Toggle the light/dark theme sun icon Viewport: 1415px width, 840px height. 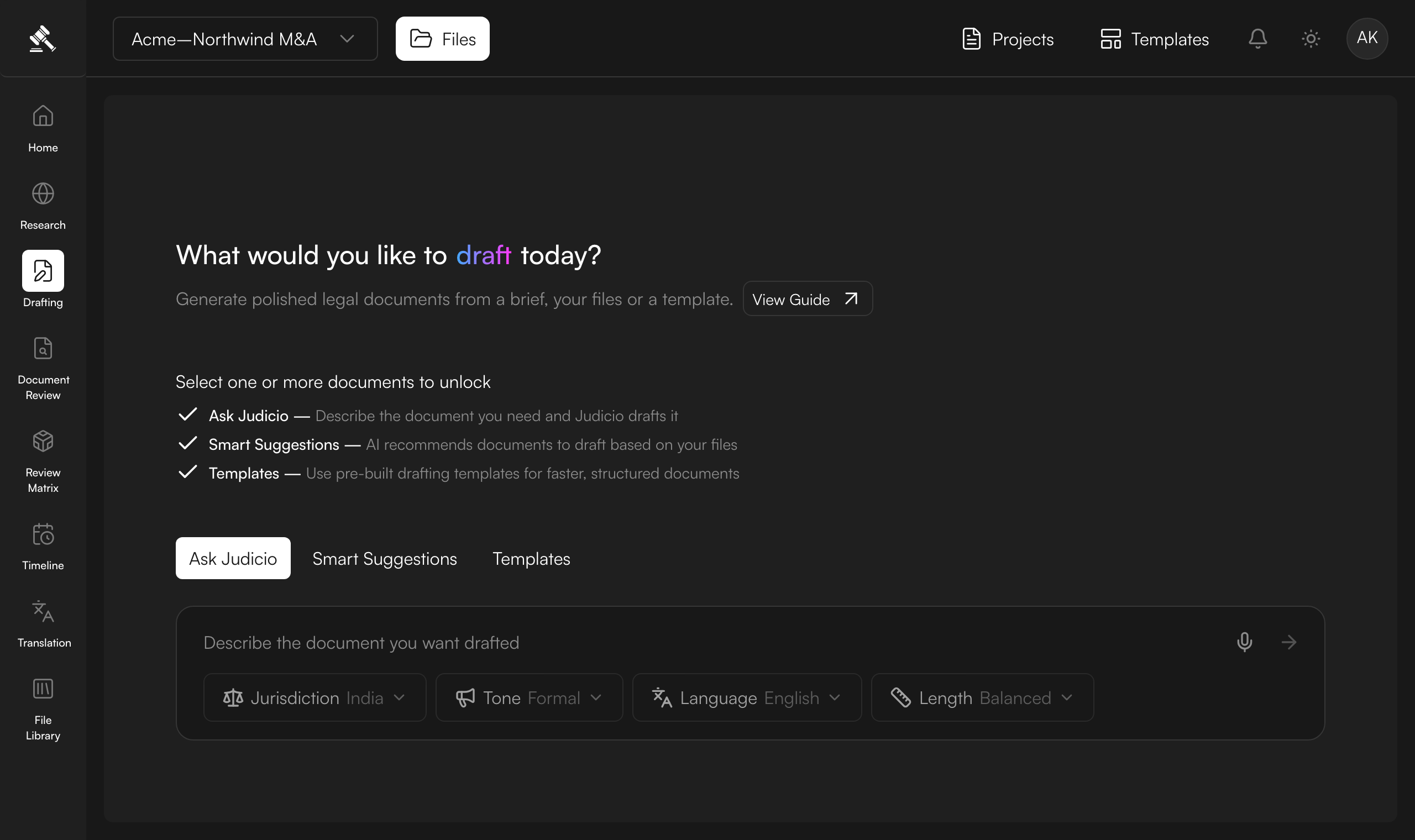[x=1311, y=39]
